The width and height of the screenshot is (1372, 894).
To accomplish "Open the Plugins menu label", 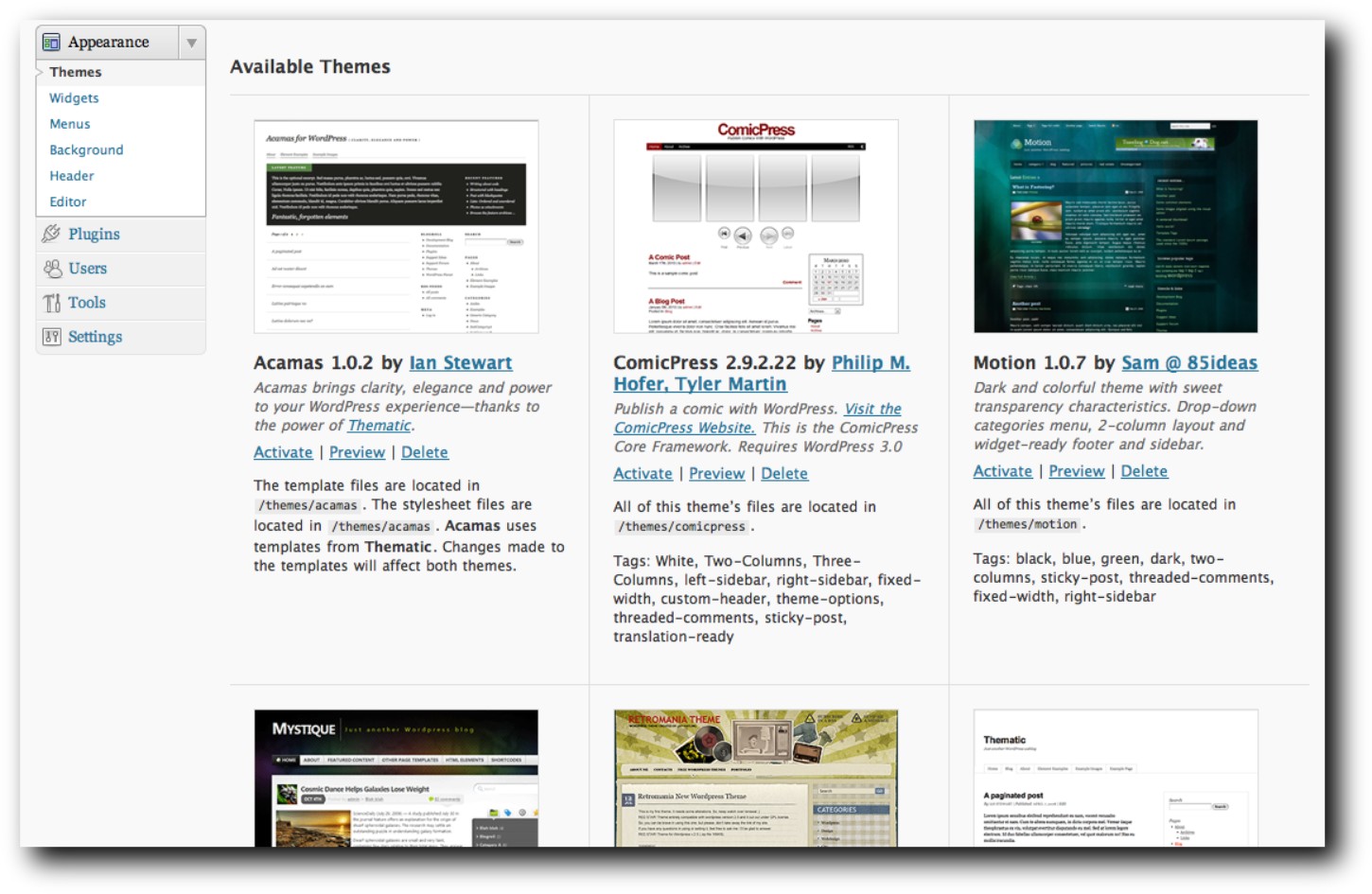I will tap(94, 234).
